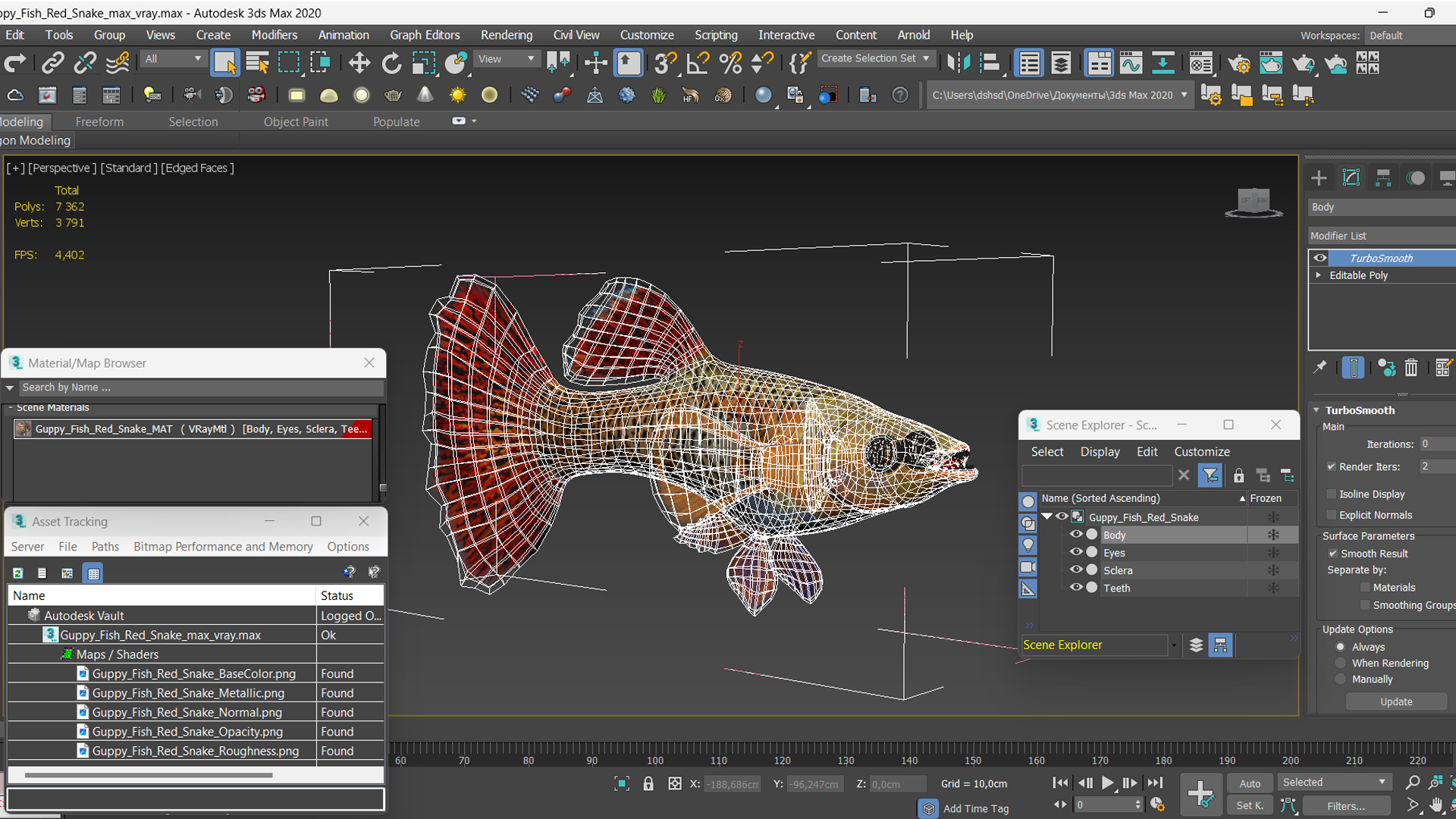
Task: Select the Rotate tool in main toolbar
Action: pyautogui.click(x=391, y=63)
